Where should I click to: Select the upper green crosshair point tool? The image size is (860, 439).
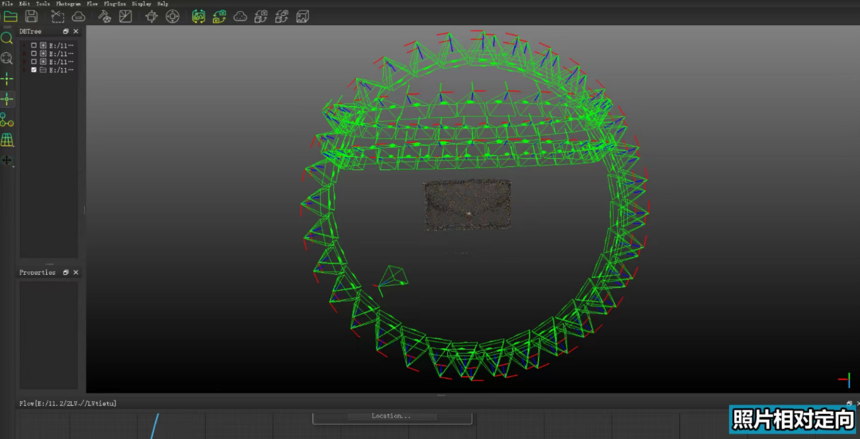click(7, 79)
